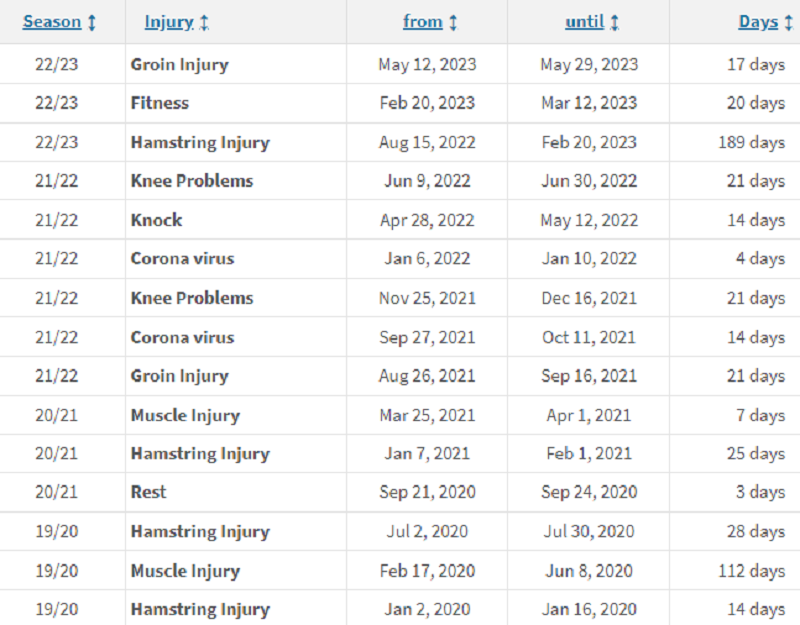The width and height of the screenshot is (800, 625).
Task: Click the sort arrows icon next to until
Action: 615,22
